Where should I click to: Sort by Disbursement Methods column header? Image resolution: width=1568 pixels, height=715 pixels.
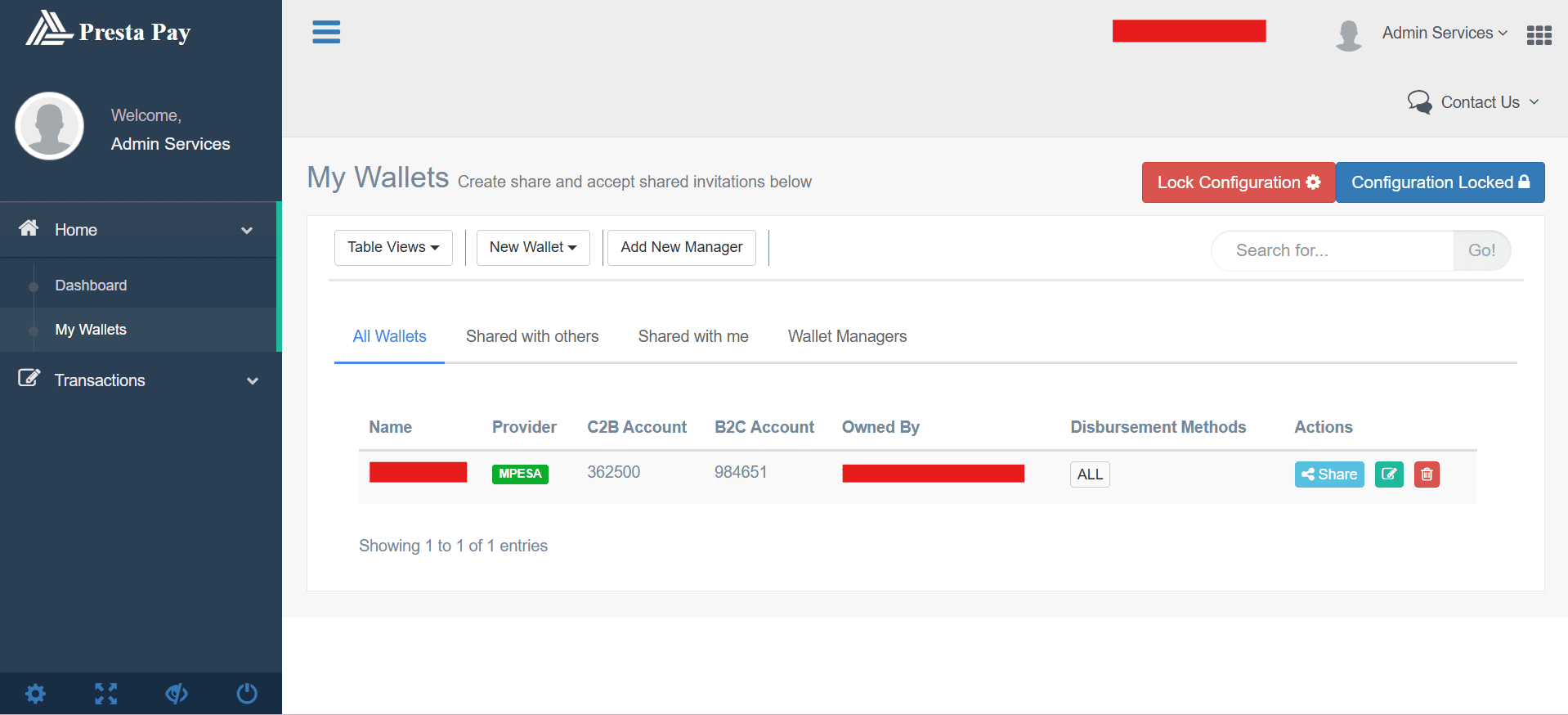pyautogui.click(x=1158, y=427)
